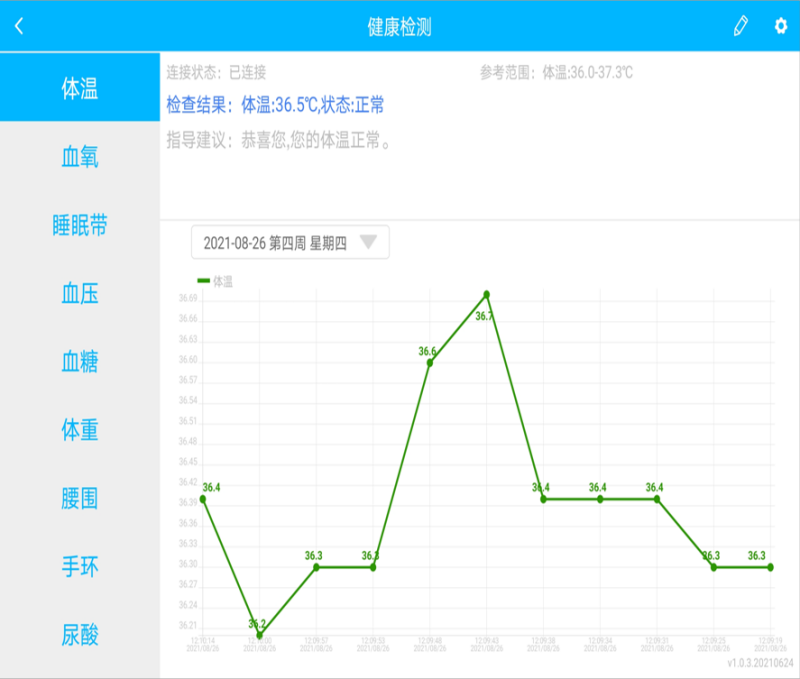Expand the 2021-08-26 date dropdown
Screen dimensions: 800x679
(289, 243)
